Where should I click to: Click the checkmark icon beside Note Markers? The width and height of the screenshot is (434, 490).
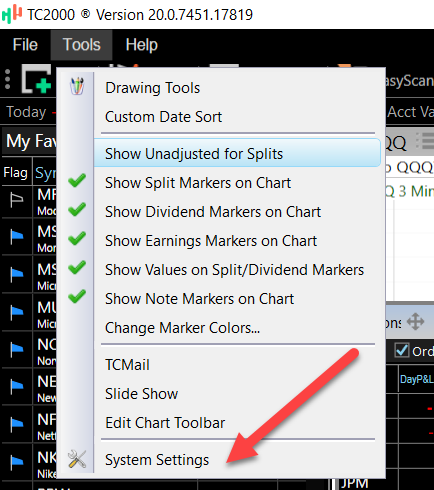click(x=77, y=297)
